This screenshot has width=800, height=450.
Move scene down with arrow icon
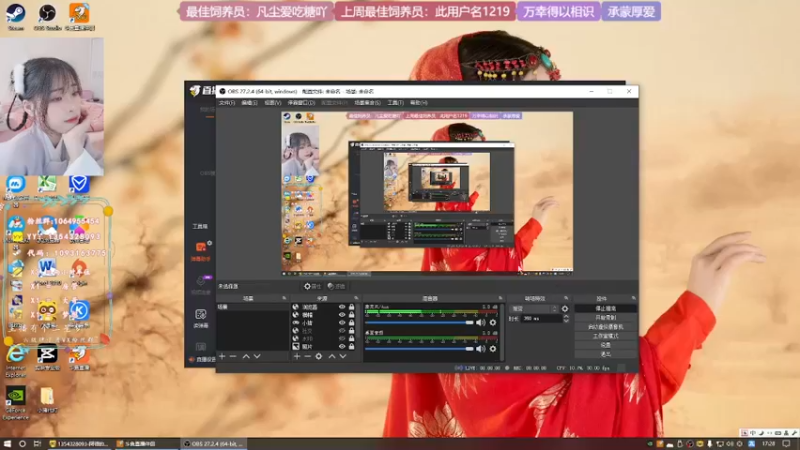point(257,356)
